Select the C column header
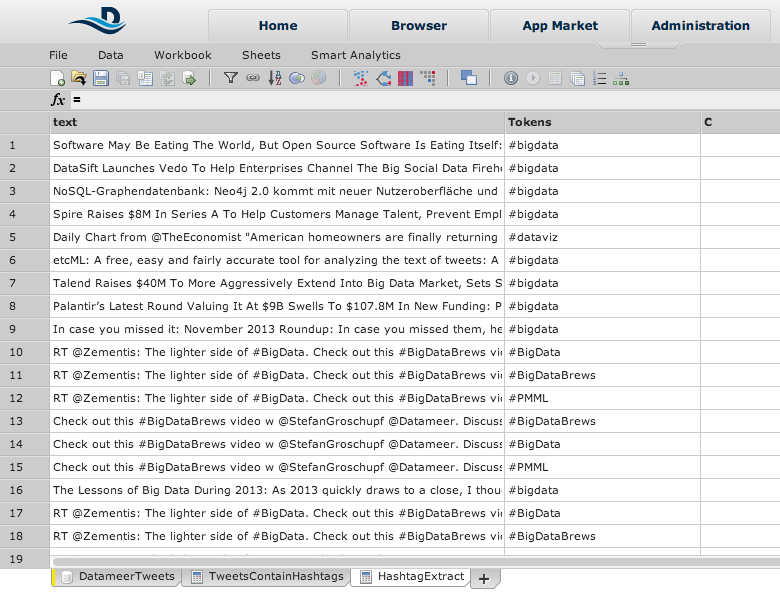 click(x=740, y=122)
